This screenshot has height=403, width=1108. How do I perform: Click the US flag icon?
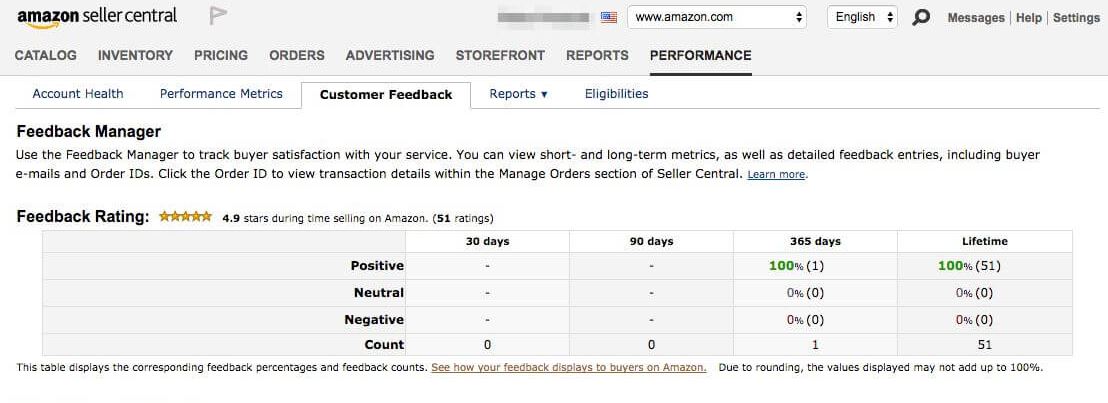click(609, 17)
